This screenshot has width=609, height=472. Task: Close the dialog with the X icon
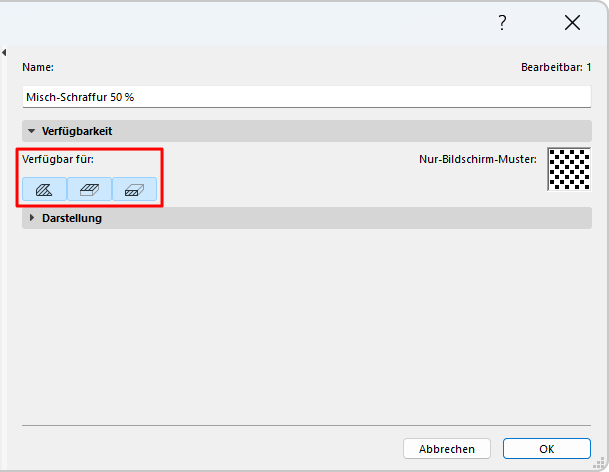click(572, 23)
